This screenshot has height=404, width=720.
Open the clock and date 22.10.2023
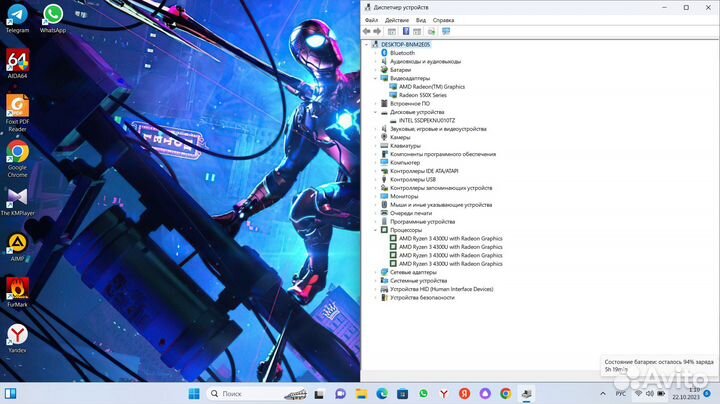(x=686, y=393)
